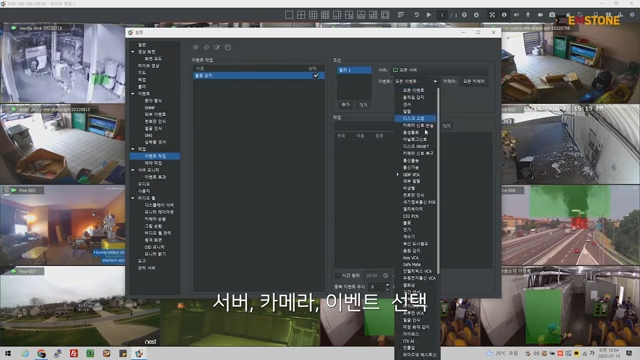Open Google Chrome from the taskbar
This screenshot has height=360, width=640.
[41, 353]
